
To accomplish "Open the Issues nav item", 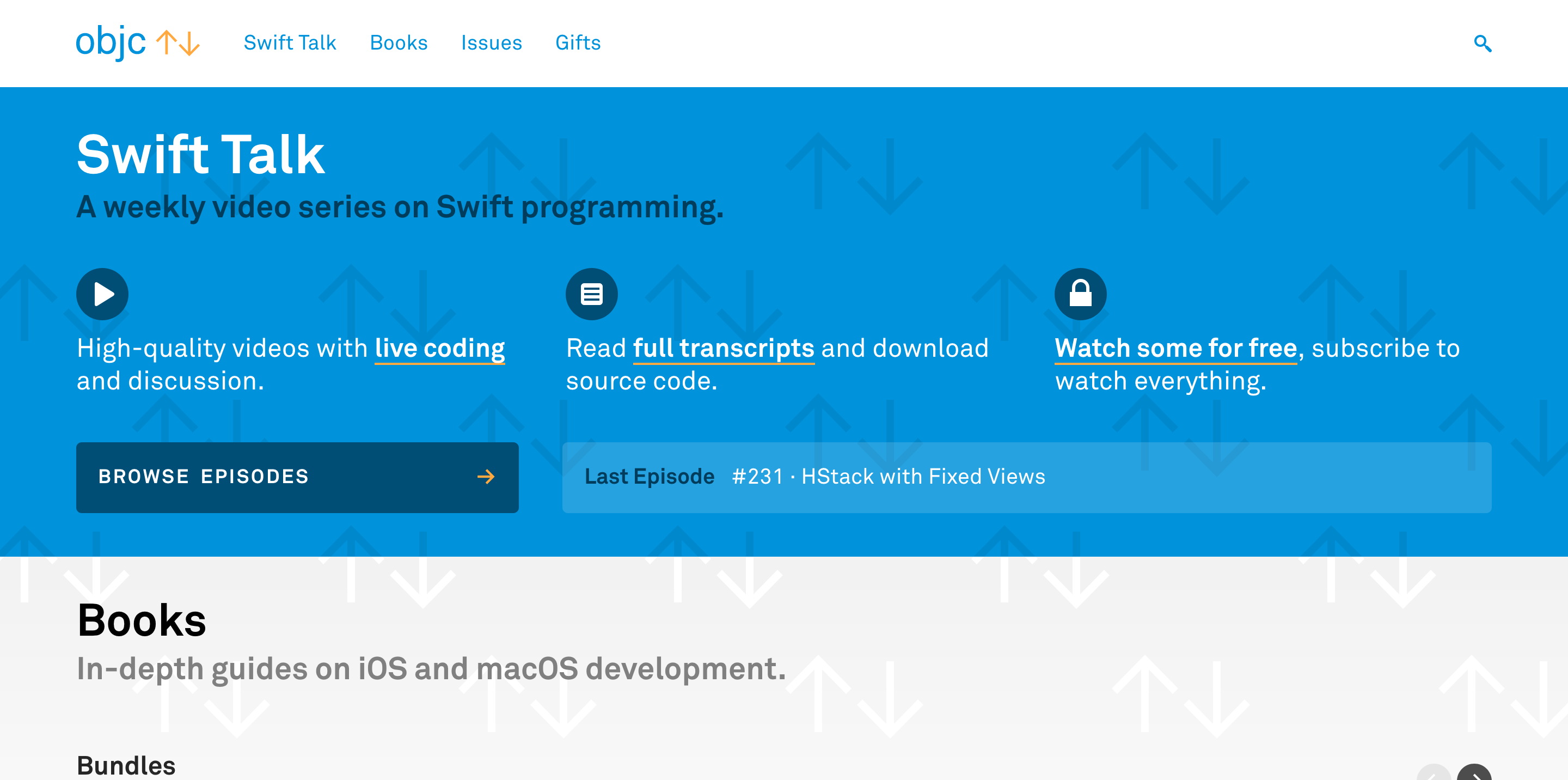I will (491, 42).
